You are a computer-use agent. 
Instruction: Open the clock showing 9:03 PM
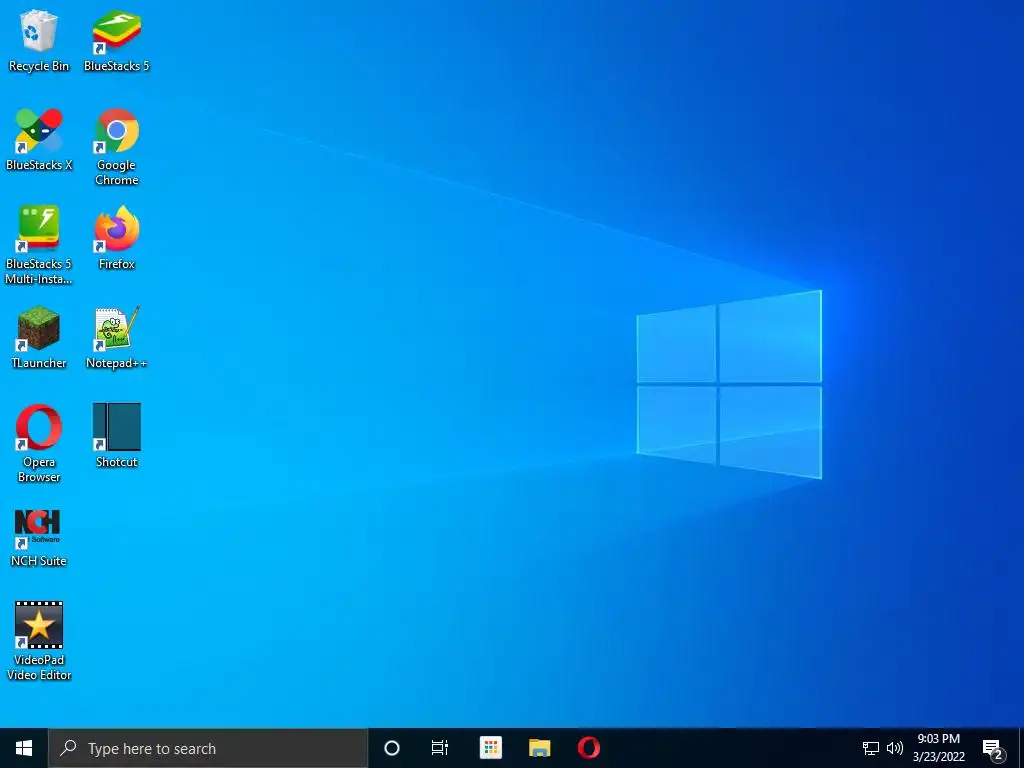pos(938,748)
